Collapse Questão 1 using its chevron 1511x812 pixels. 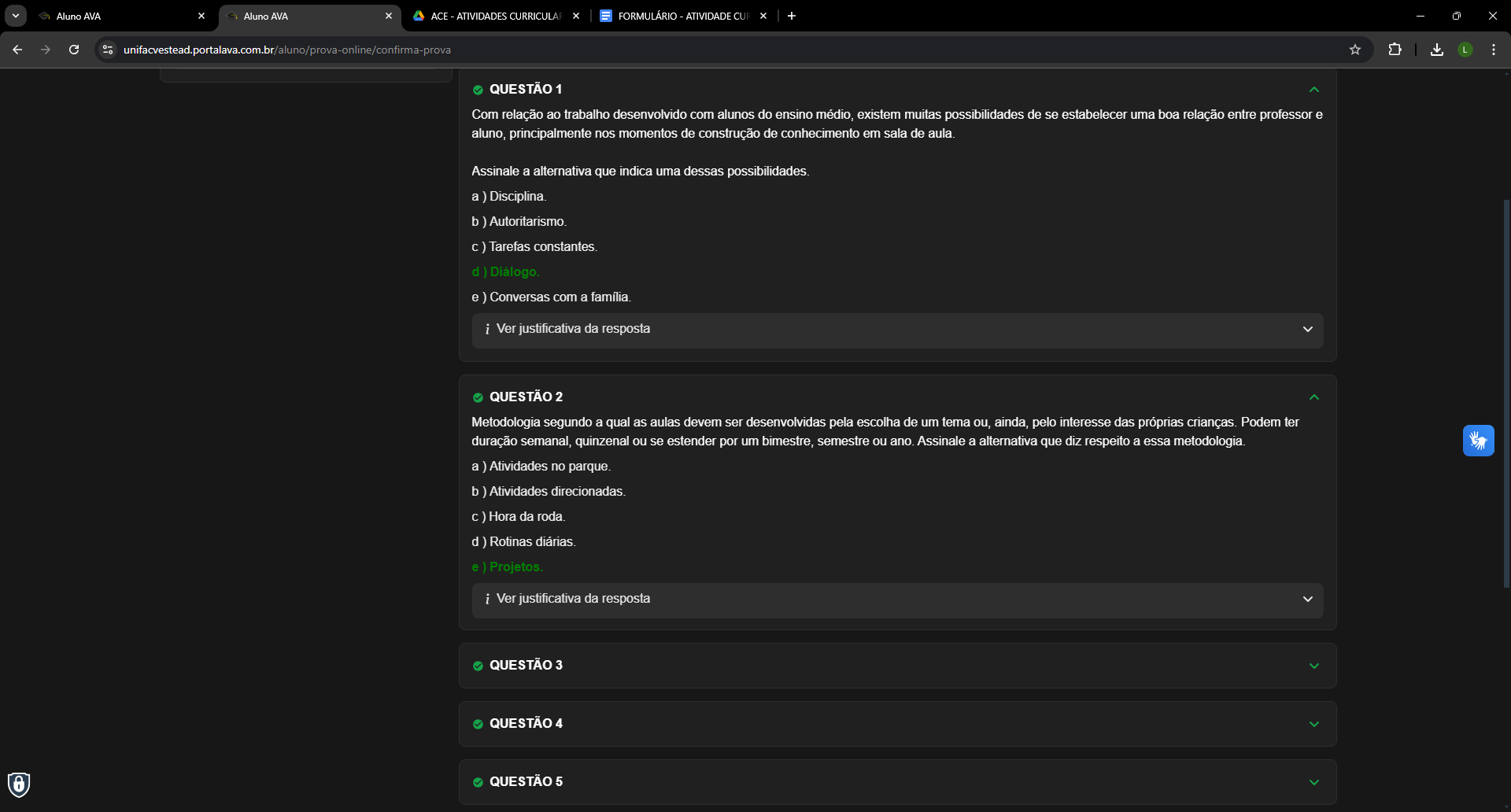[x=1313, y=90]
